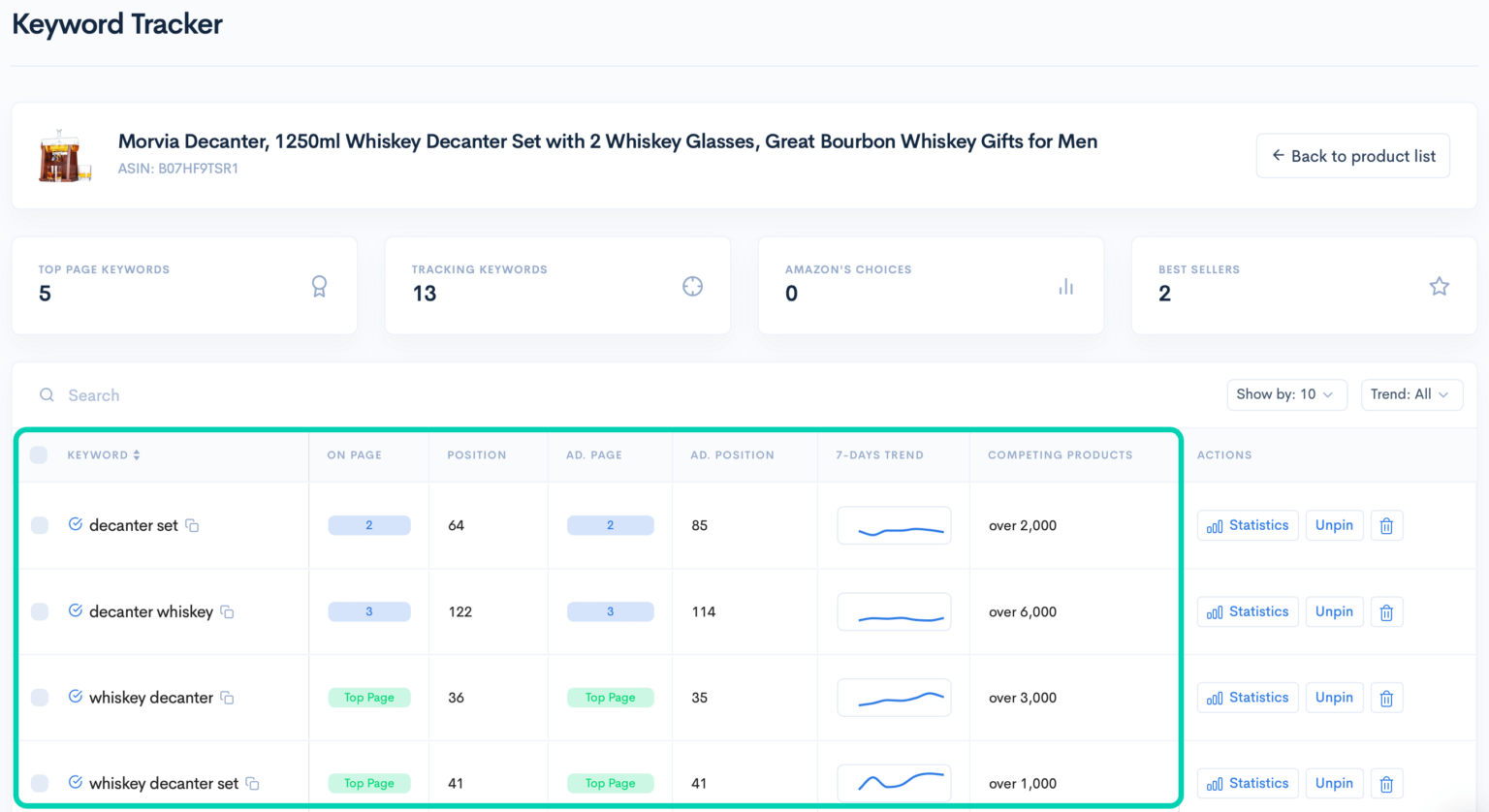Unpin the keyword 'decanter set'
1489x812 pixels.
[1335, 525]
